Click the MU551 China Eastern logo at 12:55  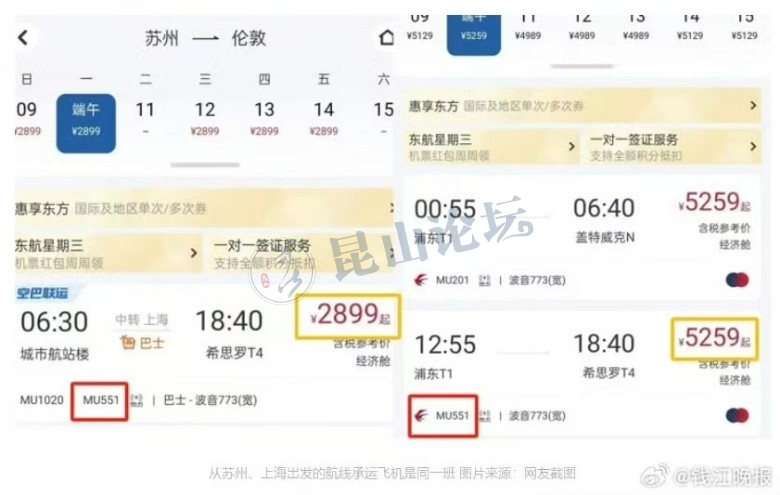pos(421,415)
